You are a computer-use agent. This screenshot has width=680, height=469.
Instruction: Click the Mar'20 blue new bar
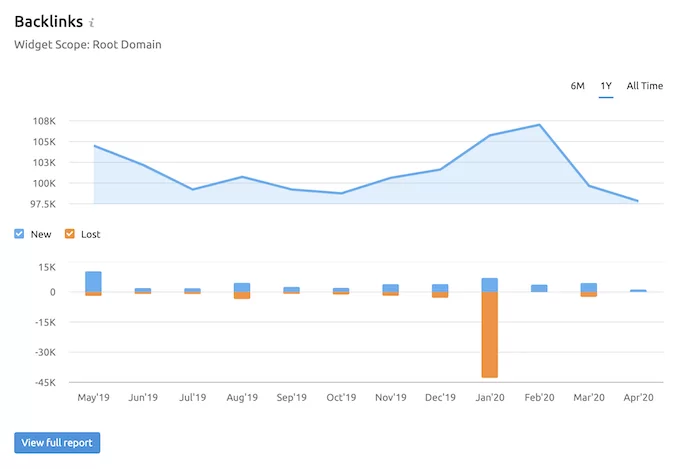point(588,288)
